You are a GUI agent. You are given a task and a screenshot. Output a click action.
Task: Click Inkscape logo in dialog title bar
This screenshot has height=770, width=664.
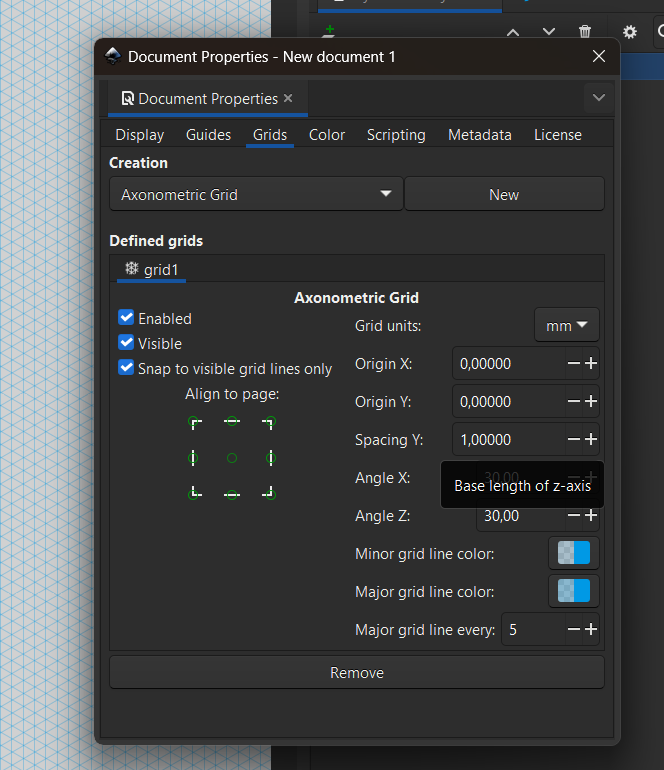(x=113, y=56)
